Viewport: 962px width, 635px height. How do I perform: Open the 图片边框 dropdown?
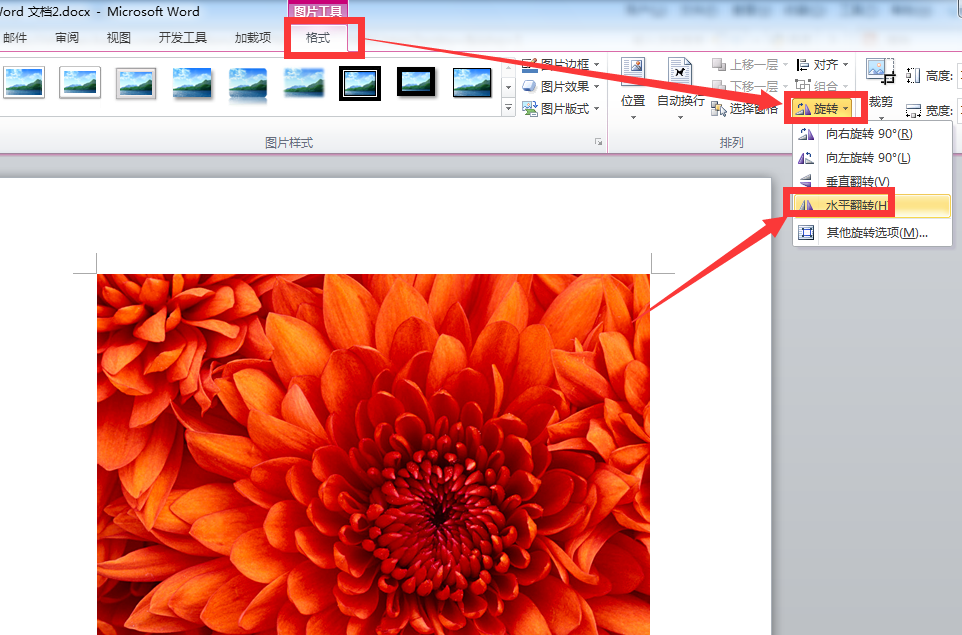pyautogui.click(x=561, y=64)
